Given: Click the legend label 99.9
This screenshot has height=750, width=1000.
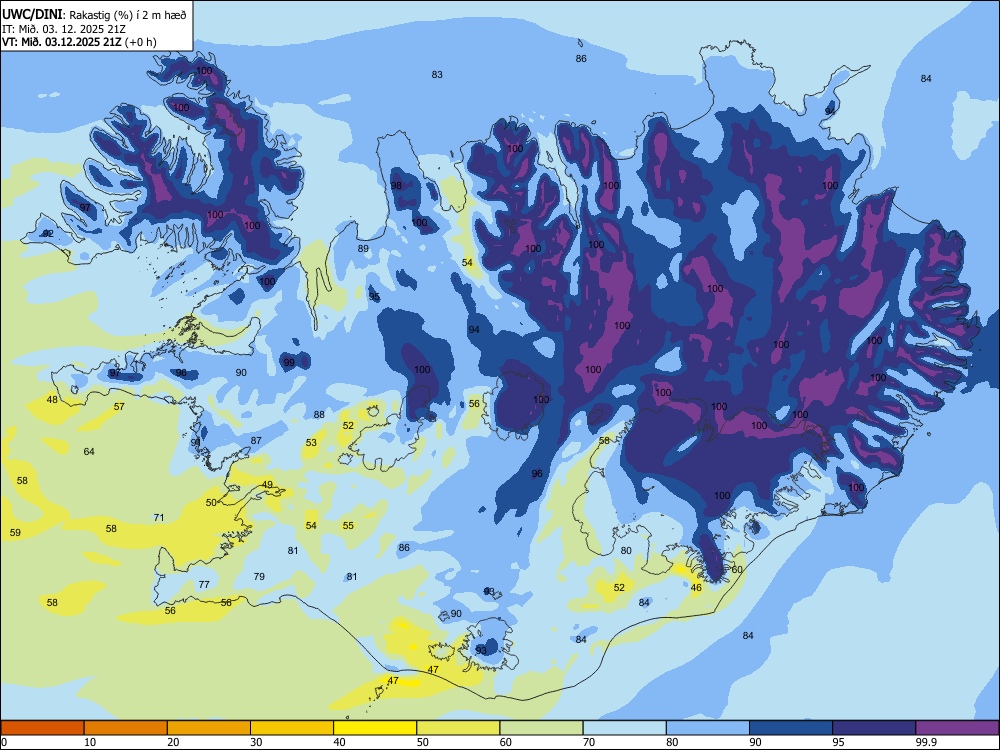Looking at the screenshot, I should point(925,742).
